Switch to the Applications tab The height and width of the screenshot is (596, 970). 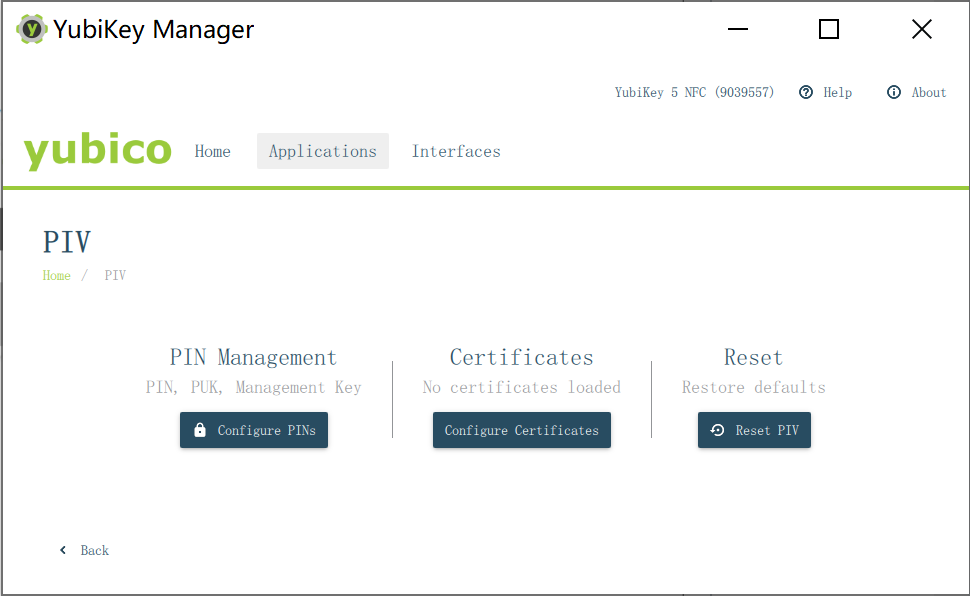point(322,151)
